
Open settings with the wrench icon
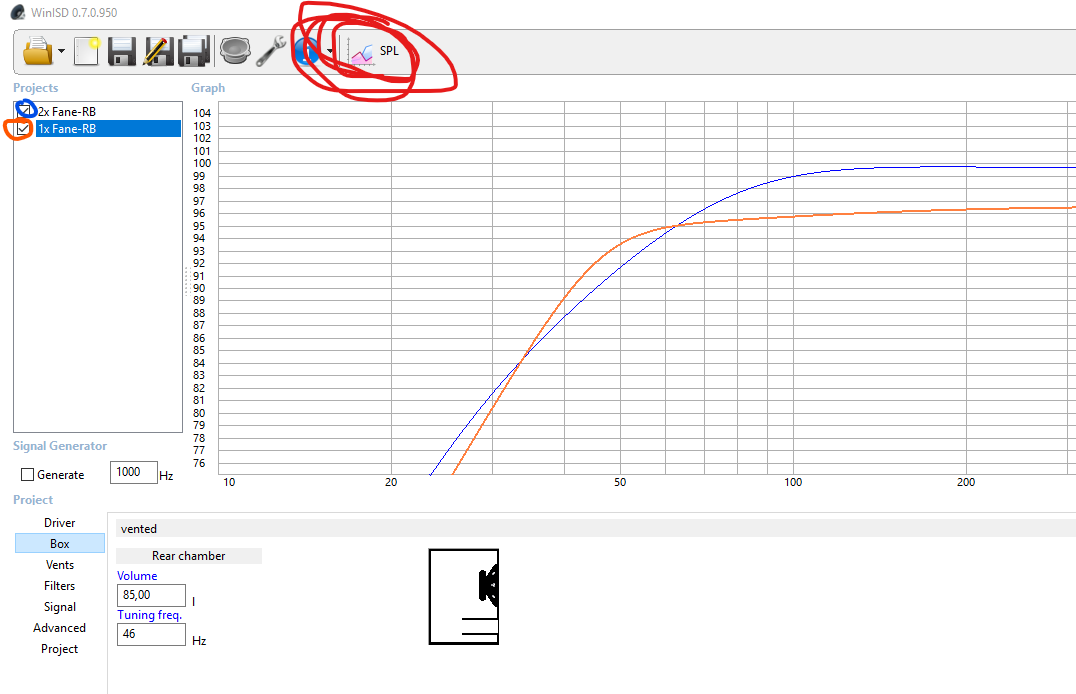click(270, 51)
